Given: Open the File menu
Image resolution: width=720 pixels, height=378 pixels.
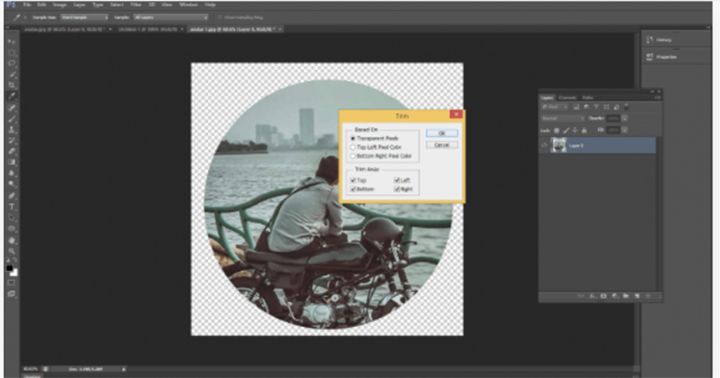Looking at the screenshot, I should pyautogui.click(x=27, y=5).
